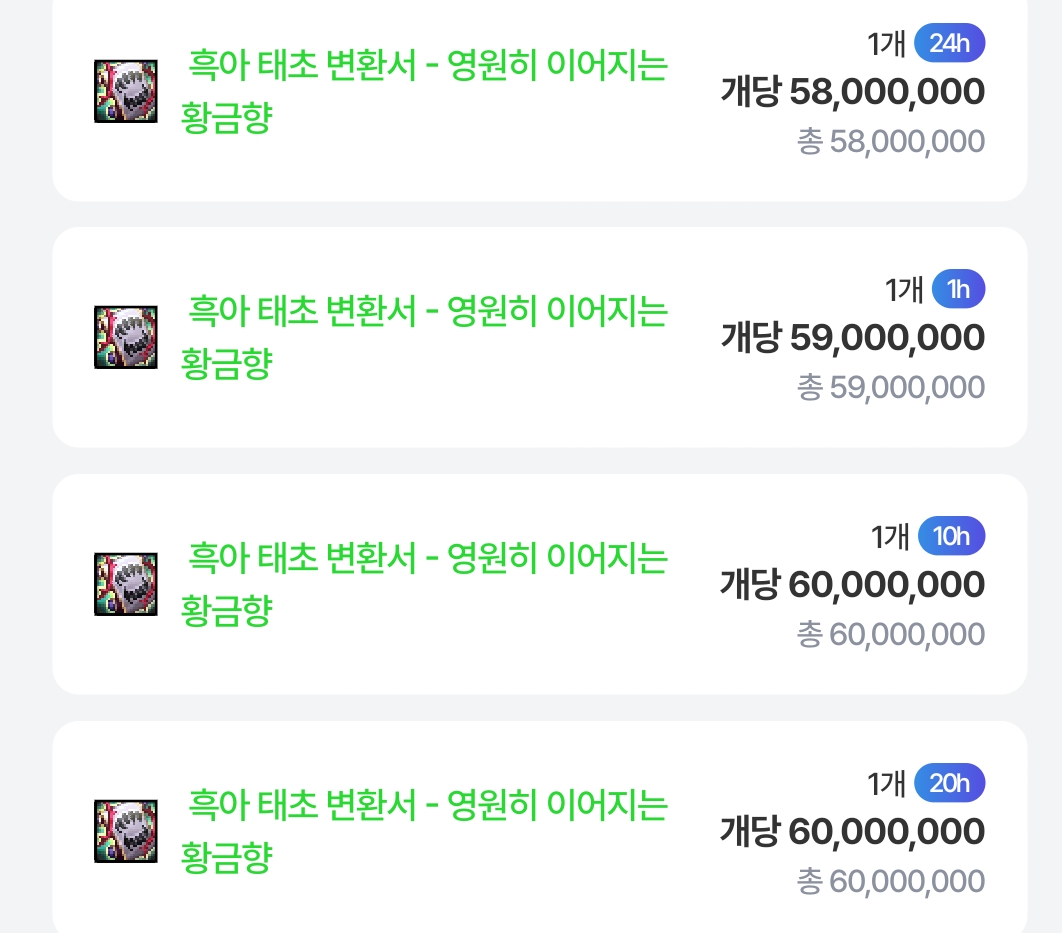The image size is (1062, 933).
Task: Click the 20h time remaining badge
Action: coord(949,783)
